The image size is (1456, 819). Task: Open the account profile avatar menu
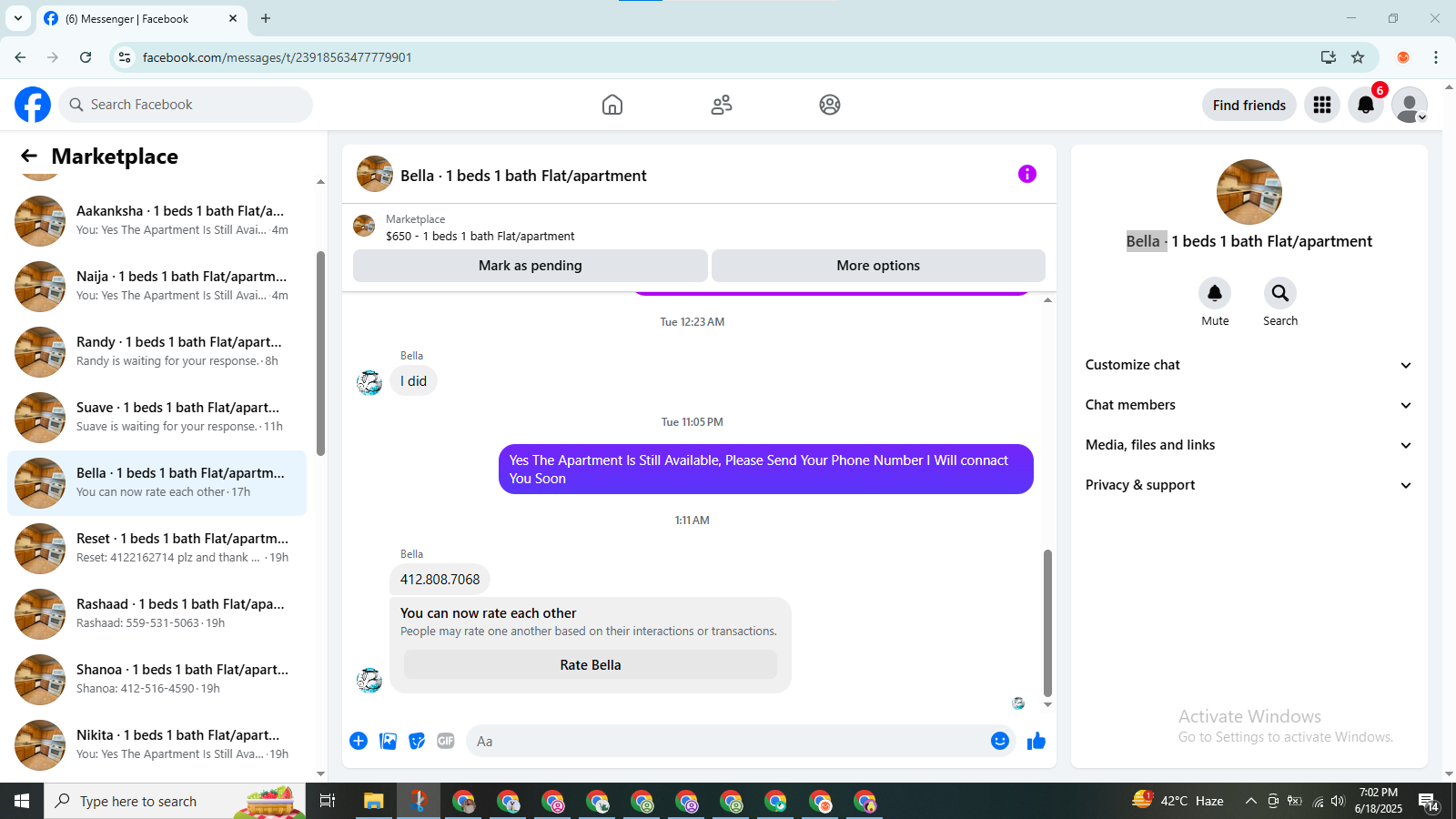click(x=1410, y=105)
